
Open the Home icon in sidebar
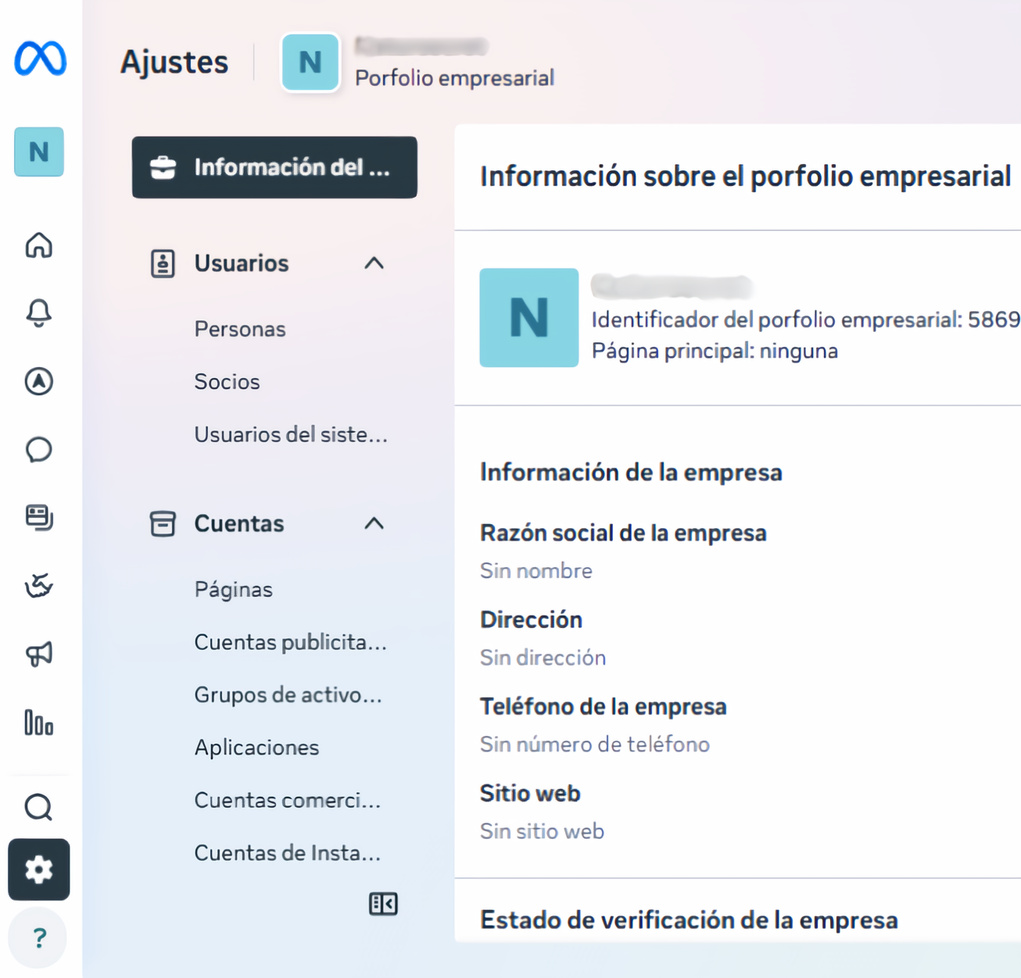39,245
